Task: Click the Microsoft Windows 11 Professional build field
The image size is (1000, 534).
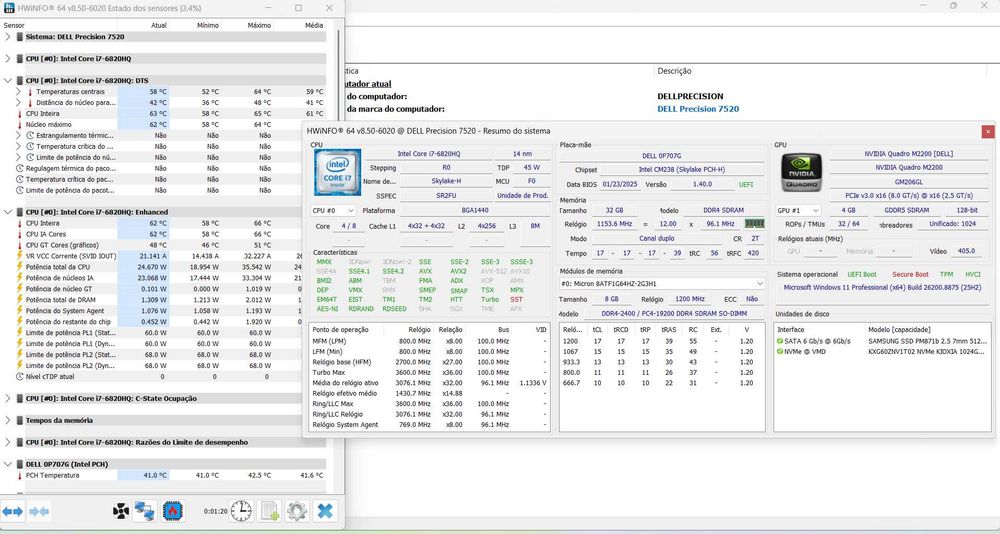Action: point(883,287)
